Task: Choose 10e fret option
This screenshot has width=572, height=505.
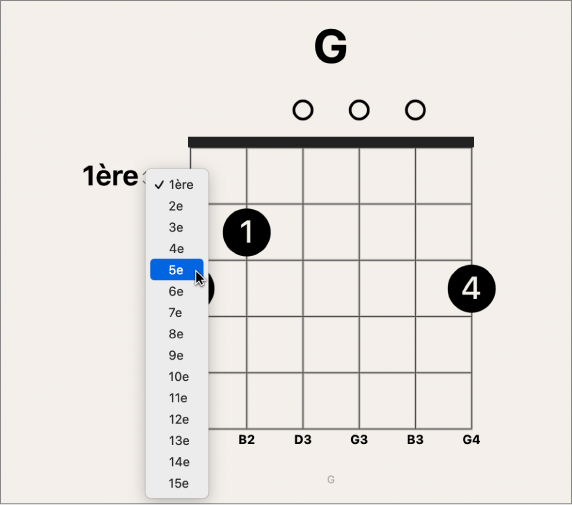Action: click(177, 376)
